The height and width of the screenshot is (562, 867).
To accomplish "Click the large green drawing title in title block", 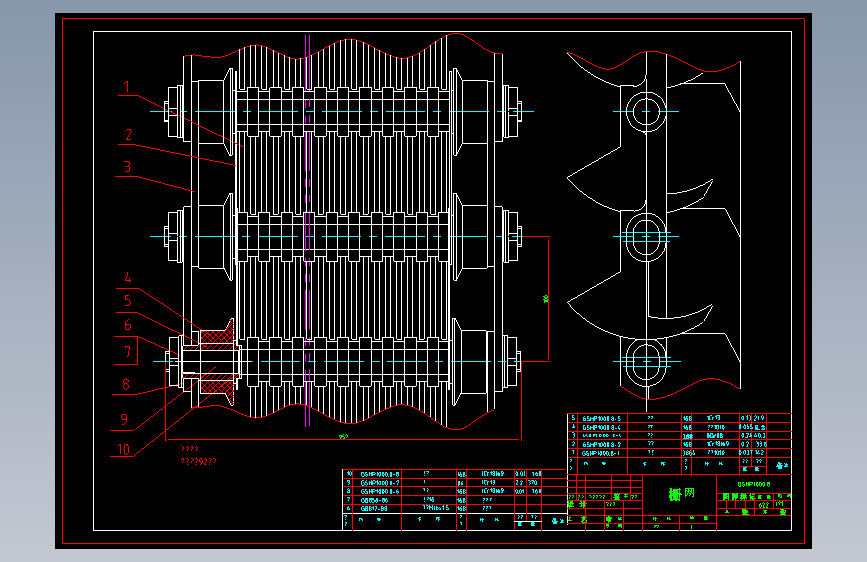I will (681, 493).
